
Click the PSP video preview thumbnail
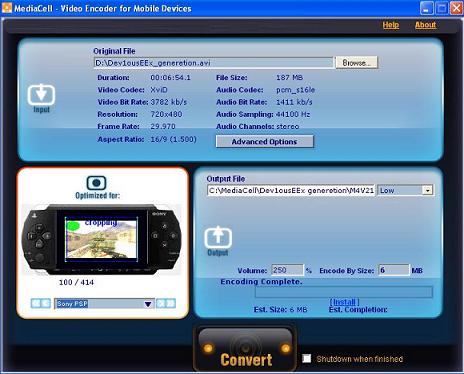pyautogui.click(x=101, y=238)
